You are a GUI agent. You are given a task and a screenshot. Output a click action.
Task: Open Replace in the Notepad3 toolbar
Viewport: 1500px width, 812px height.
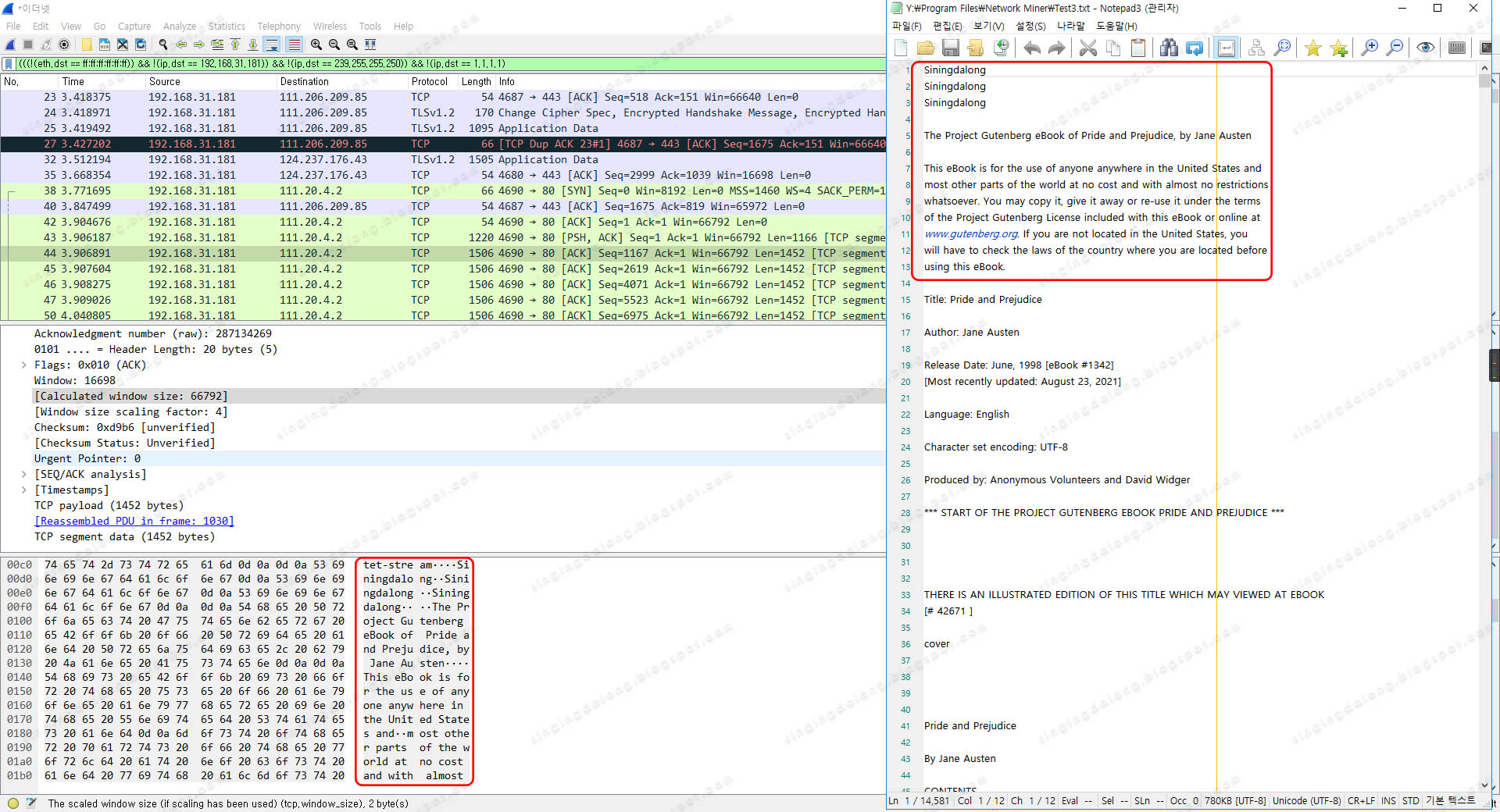(1195, 48)
